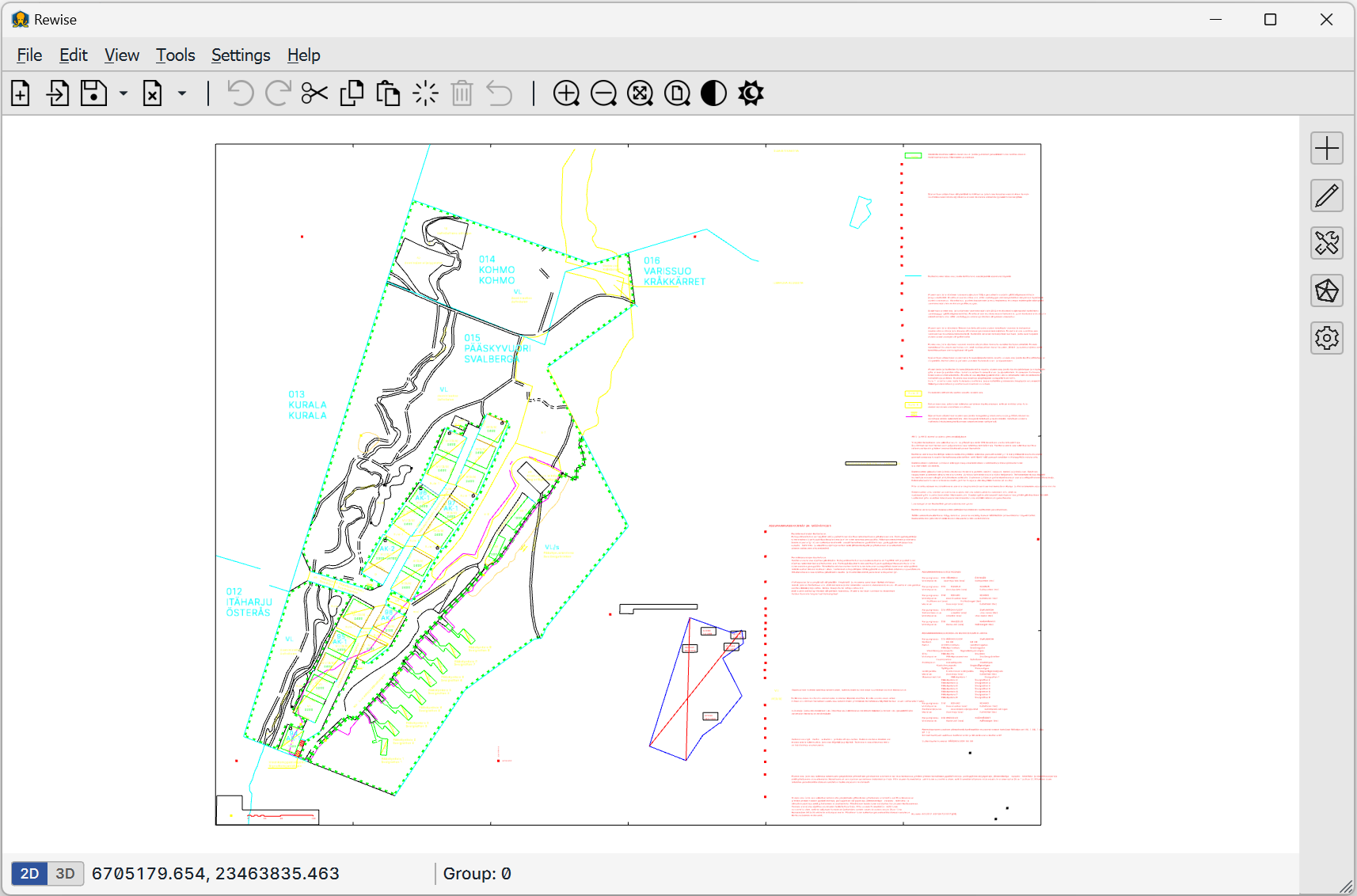Screen dimensions: 1357x896
Task: Click the Zoom to page icon
Action: (x=677, y=93)
